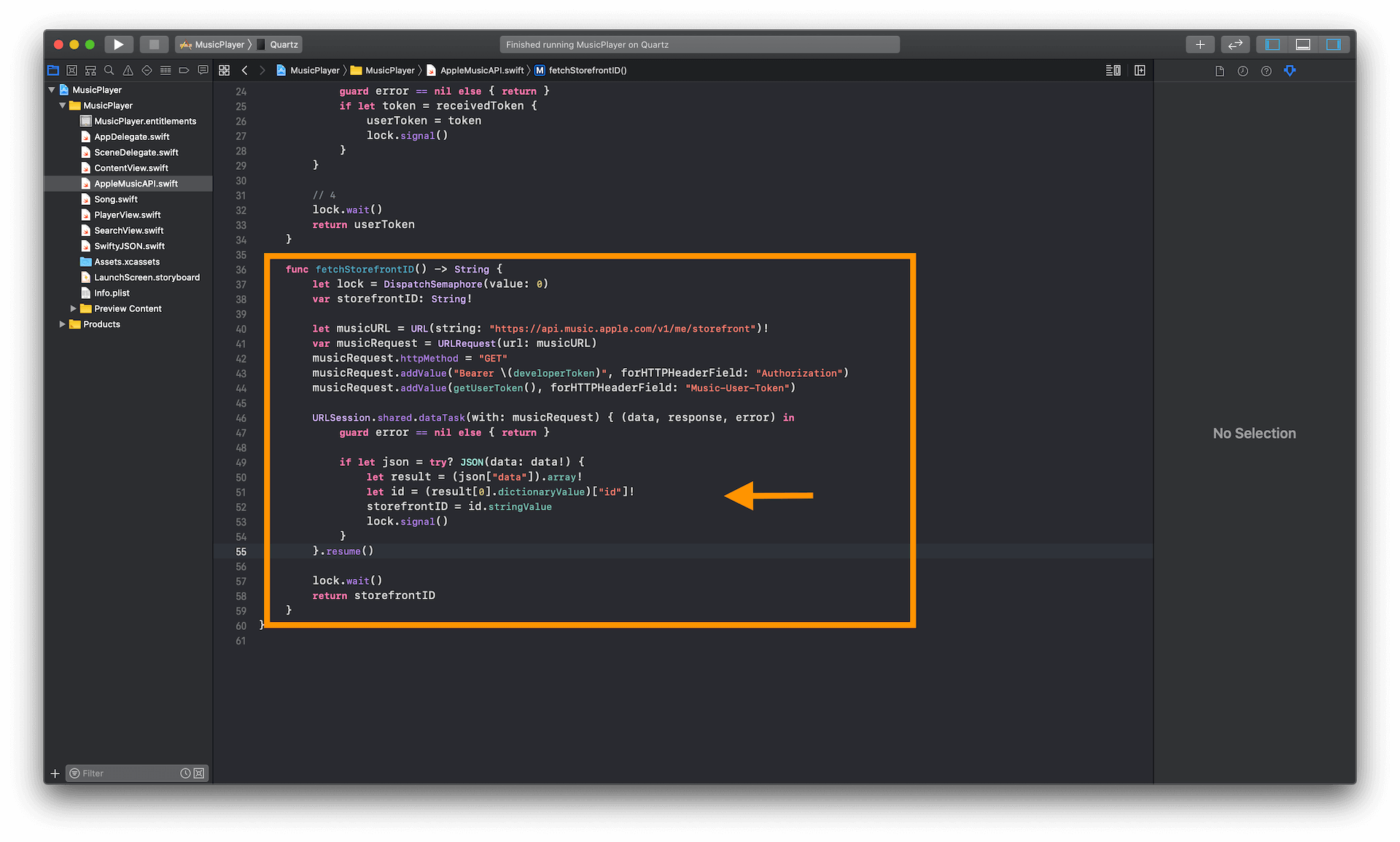This screenshot has width=1400, height=842.
Task: Select the Debug navigator gauge icon
Action: point(165,70)
